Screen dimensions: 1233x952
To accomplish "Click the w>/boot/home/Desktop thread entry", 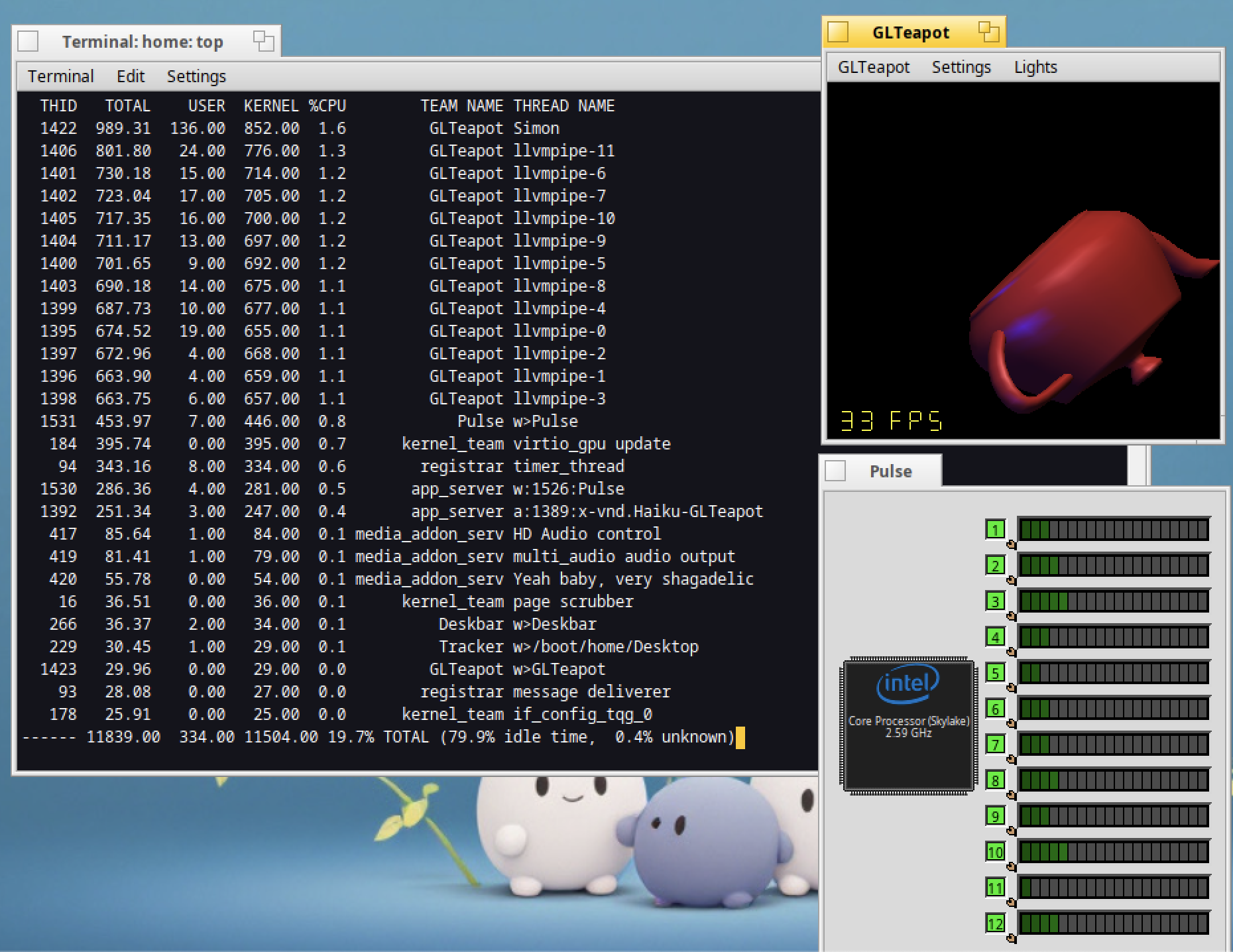I will [x=606, y=647].
